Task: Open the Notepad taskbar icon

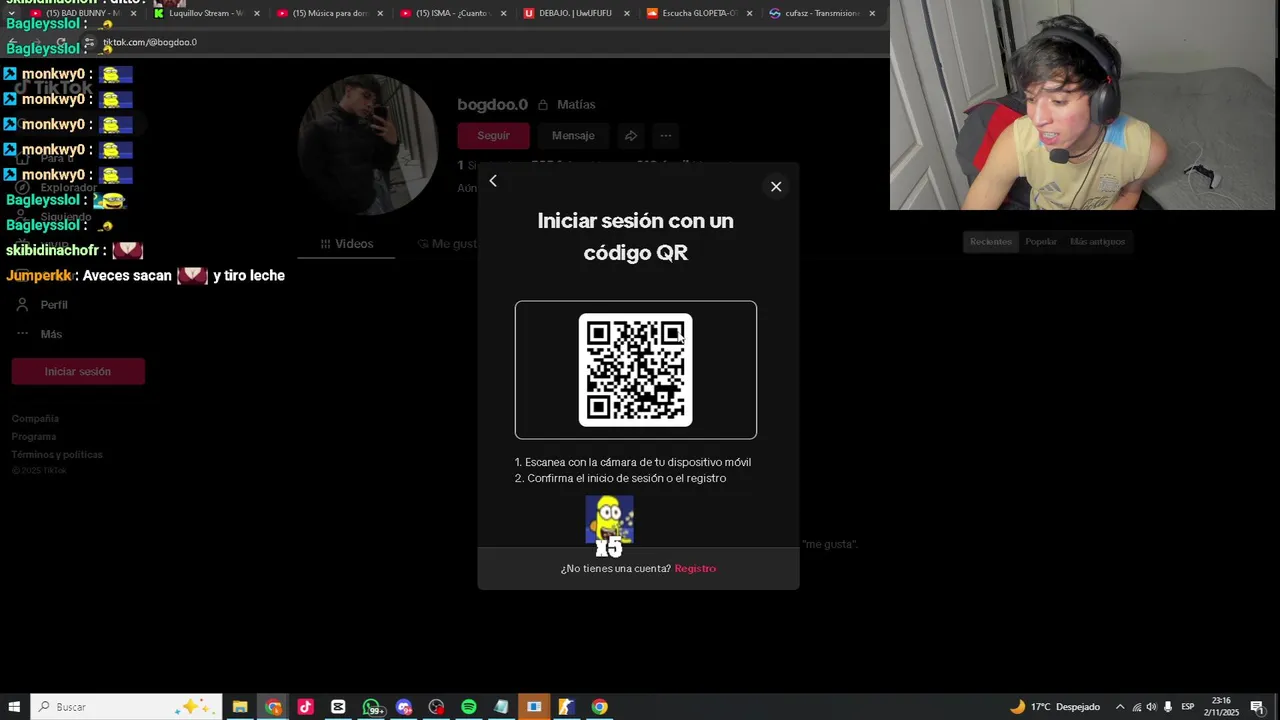Action: (x=501, y=707)
